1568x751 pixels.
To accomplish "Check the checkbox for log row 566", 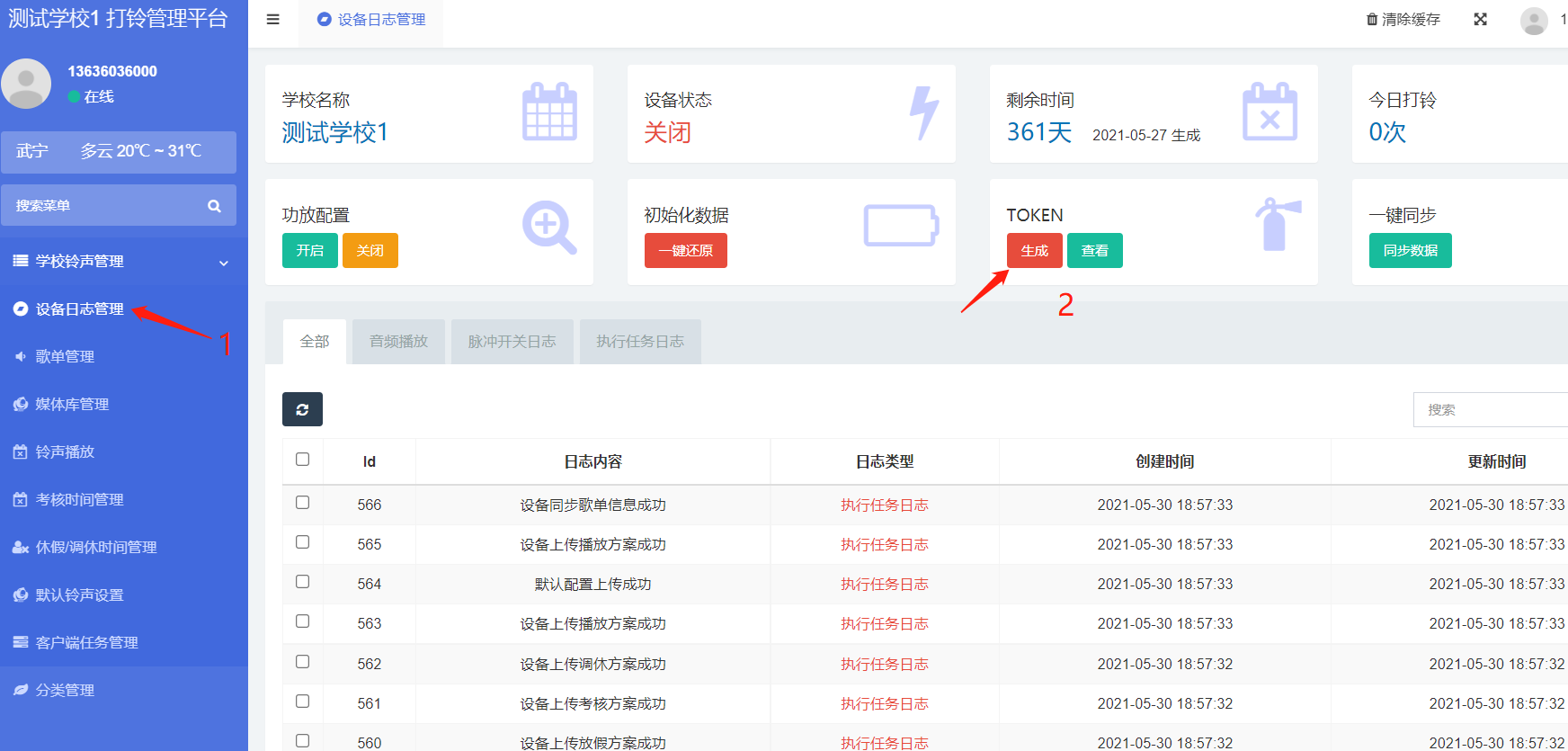I will coord(303,503).
